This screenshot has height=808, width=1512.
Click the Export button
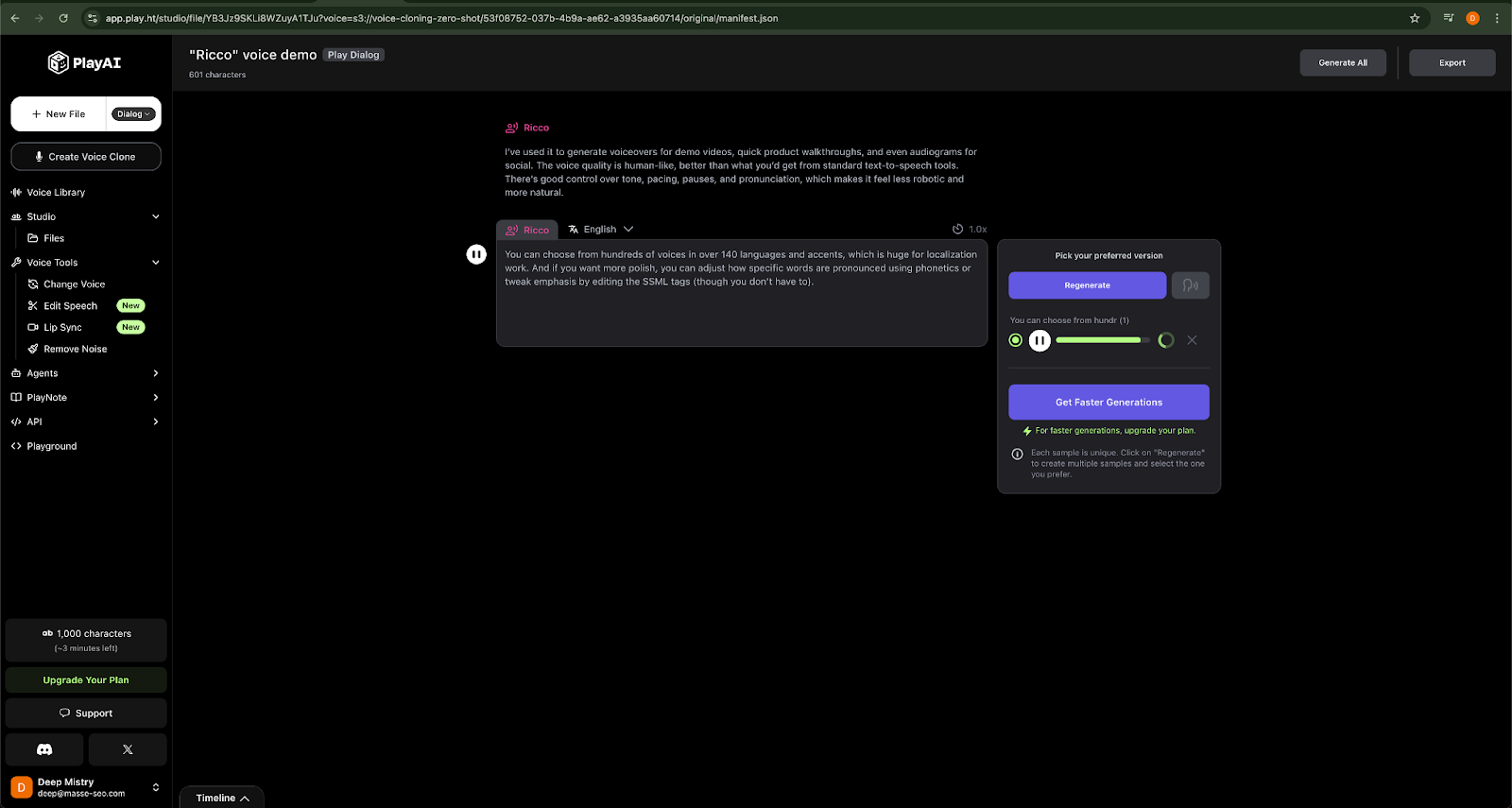[1452, 63]
